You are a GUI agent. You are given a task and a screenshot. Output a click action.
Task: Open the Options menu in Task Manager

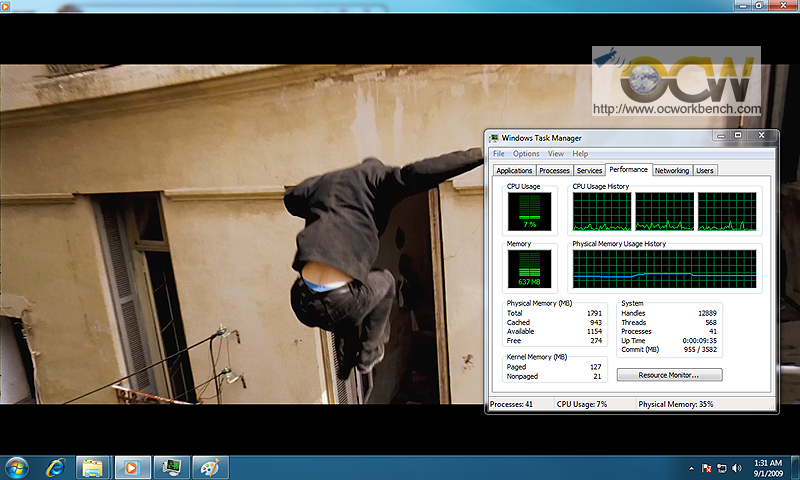pos(526,154)
